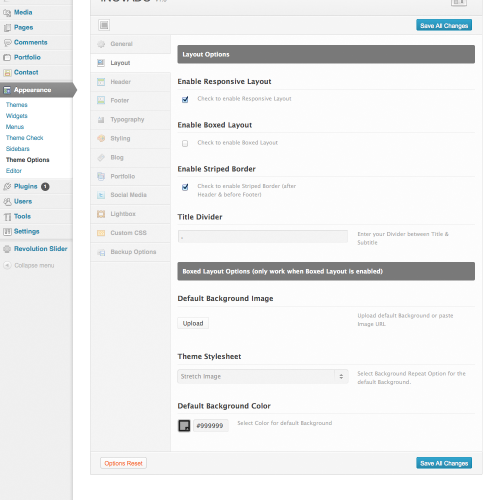Image resolution: width=500 pixels, height=500 pixels.
Task: Open the default background color swatch
Action: click(x=184, y=426)
